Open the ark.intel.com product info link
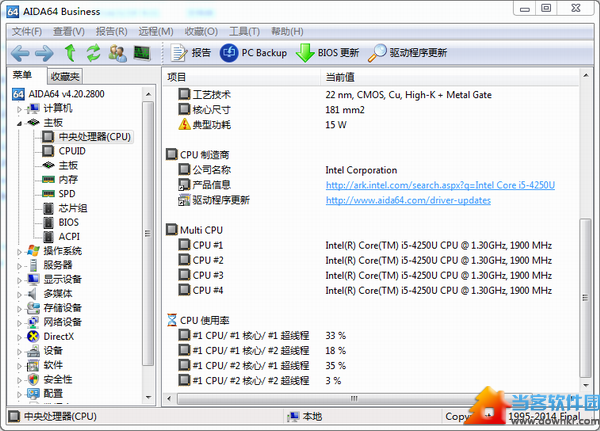The image size is (600, 431). click(440, 185)
